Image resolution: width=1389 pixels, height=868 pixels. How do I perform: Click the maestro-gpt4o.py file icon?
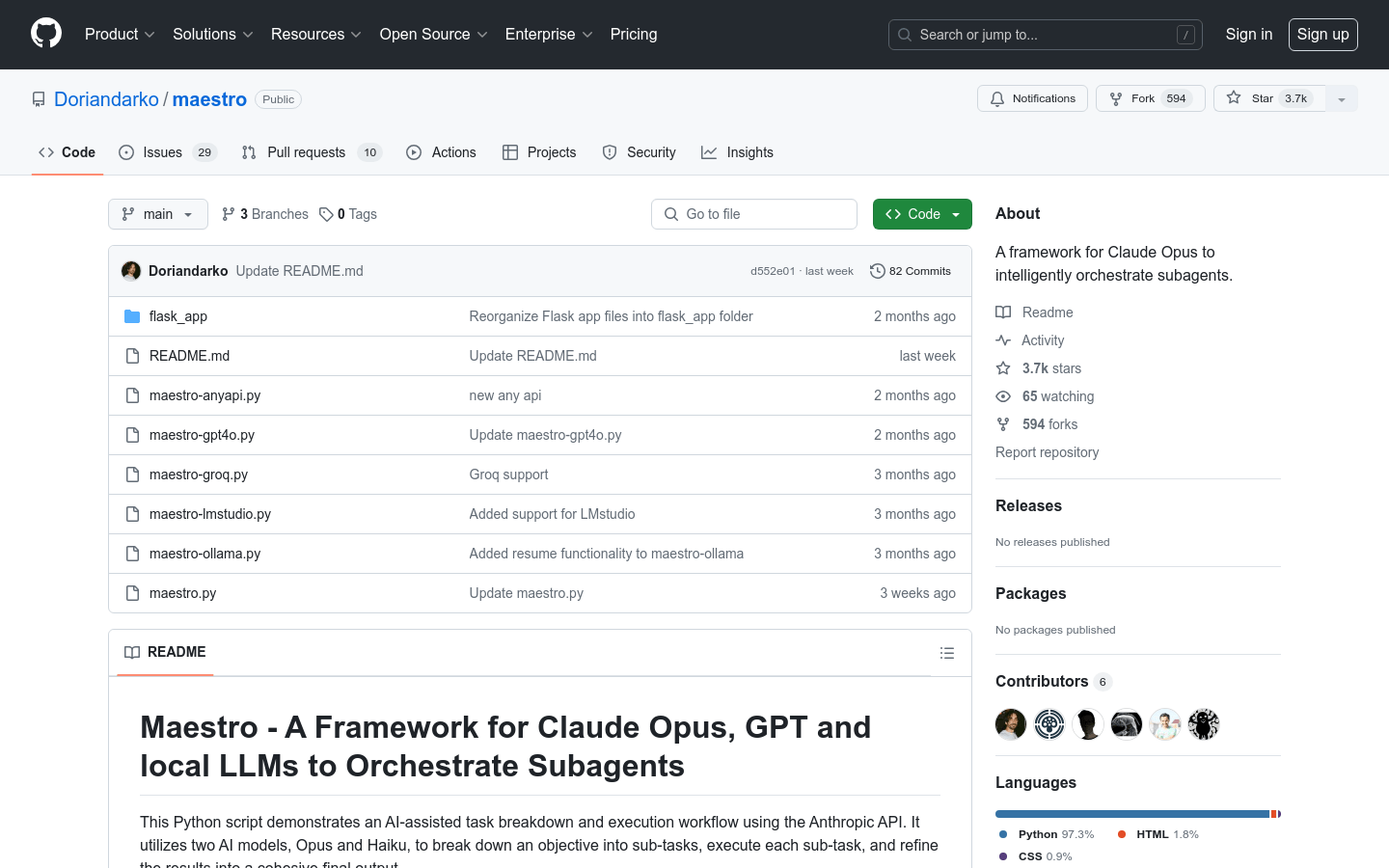(x=132, y=435)
